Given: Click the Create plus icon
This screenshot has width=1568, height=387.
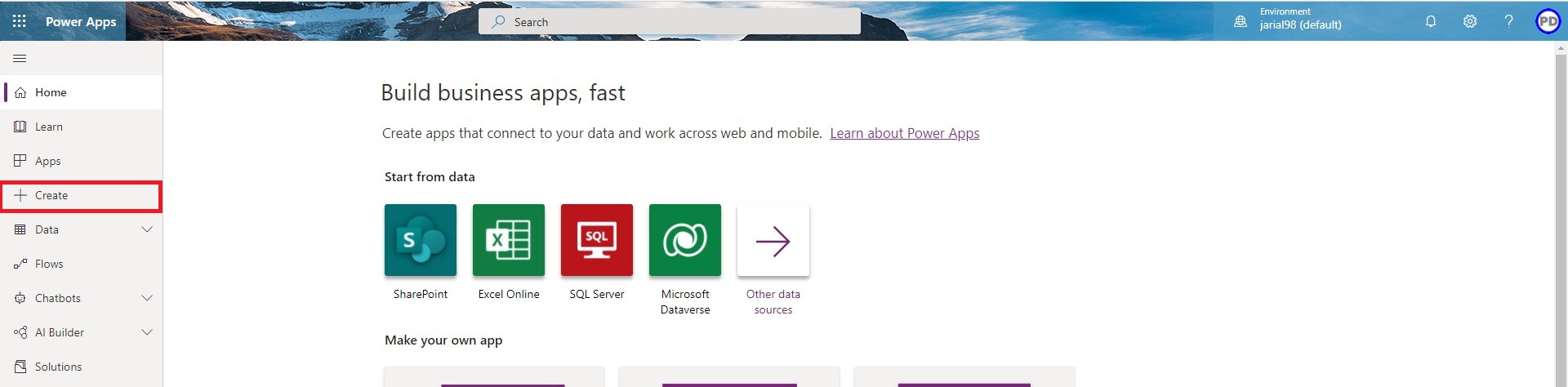Looking at the screenshot, I should coord(20,195).
